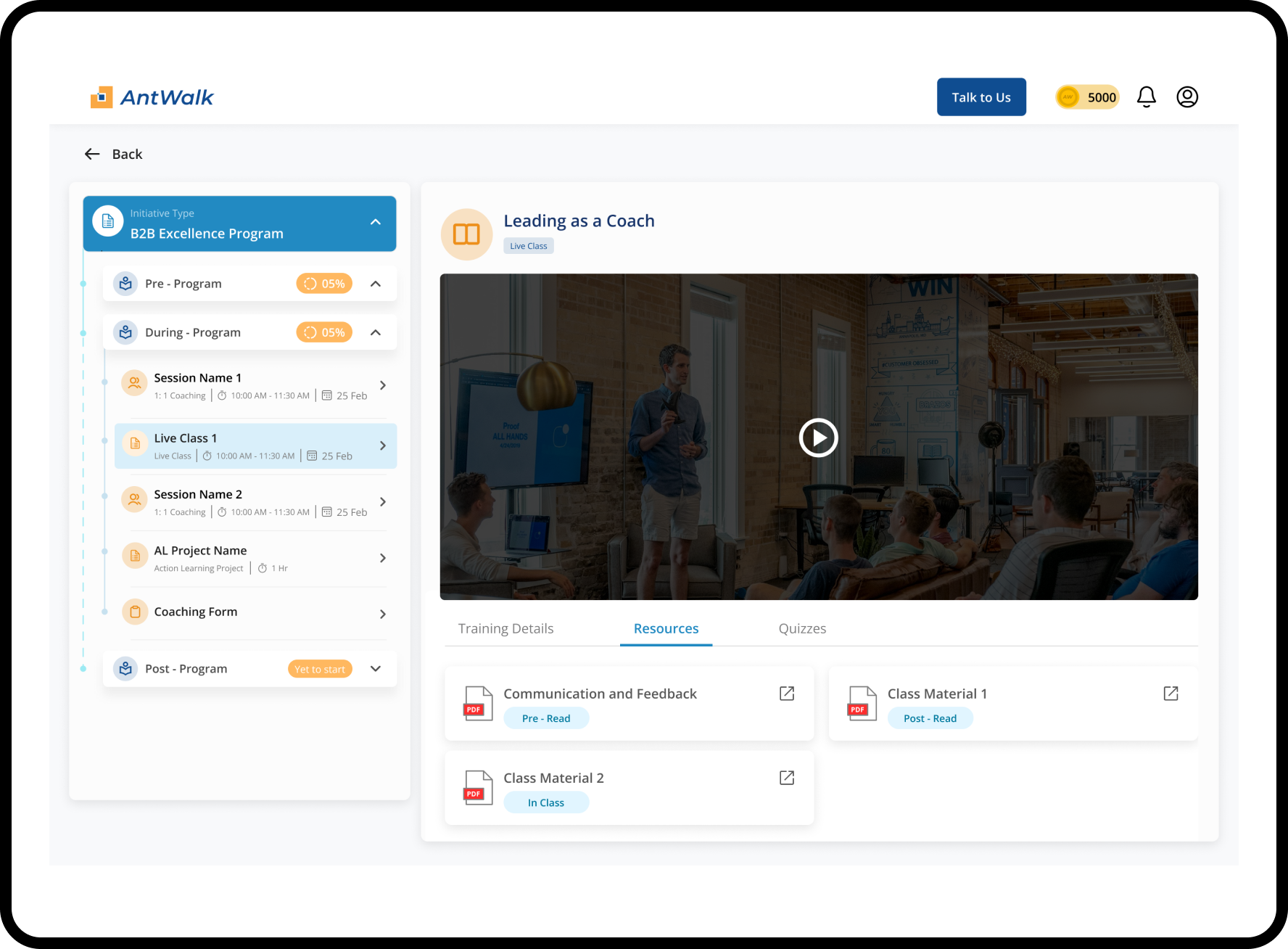Click the Class Material 2 title
This screenshot has height=949, width=1288.
point(553,778)
